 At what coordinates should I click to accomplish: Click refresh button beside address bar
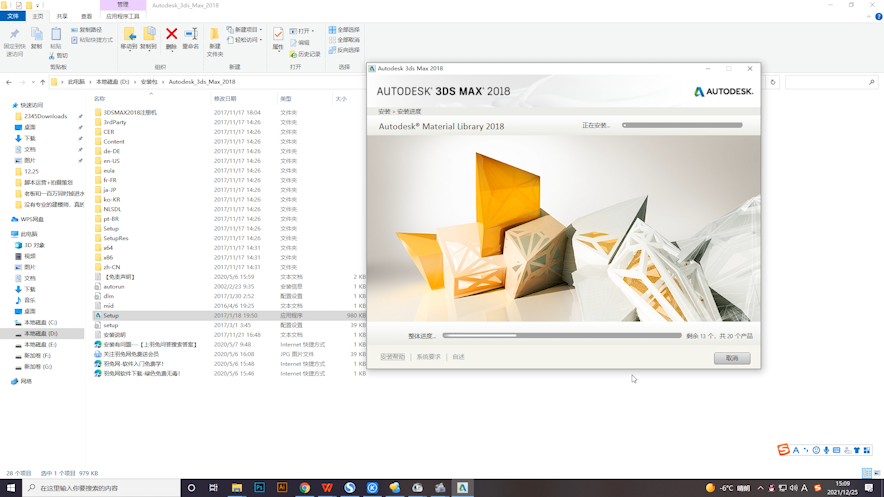tap(773, 82)
